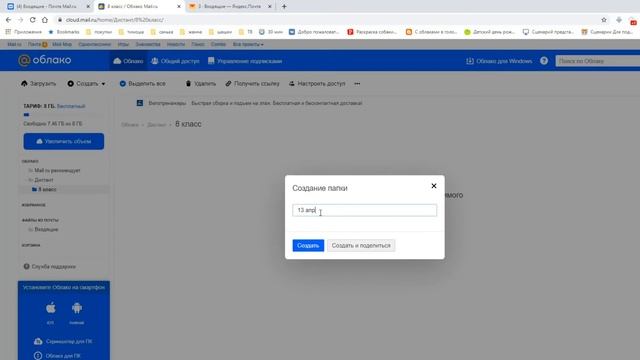Click Мой Мир in portal bar
Screen dimensions: 640x360
[62, 44]
